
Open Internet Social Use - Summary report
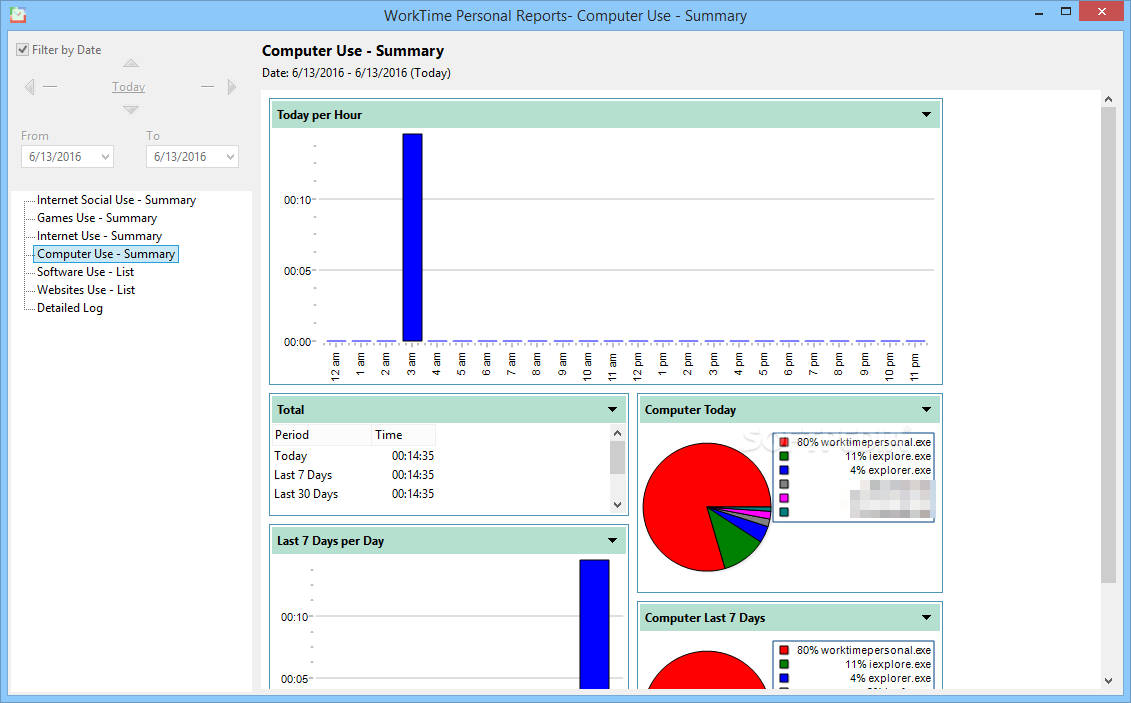(116, 200)
